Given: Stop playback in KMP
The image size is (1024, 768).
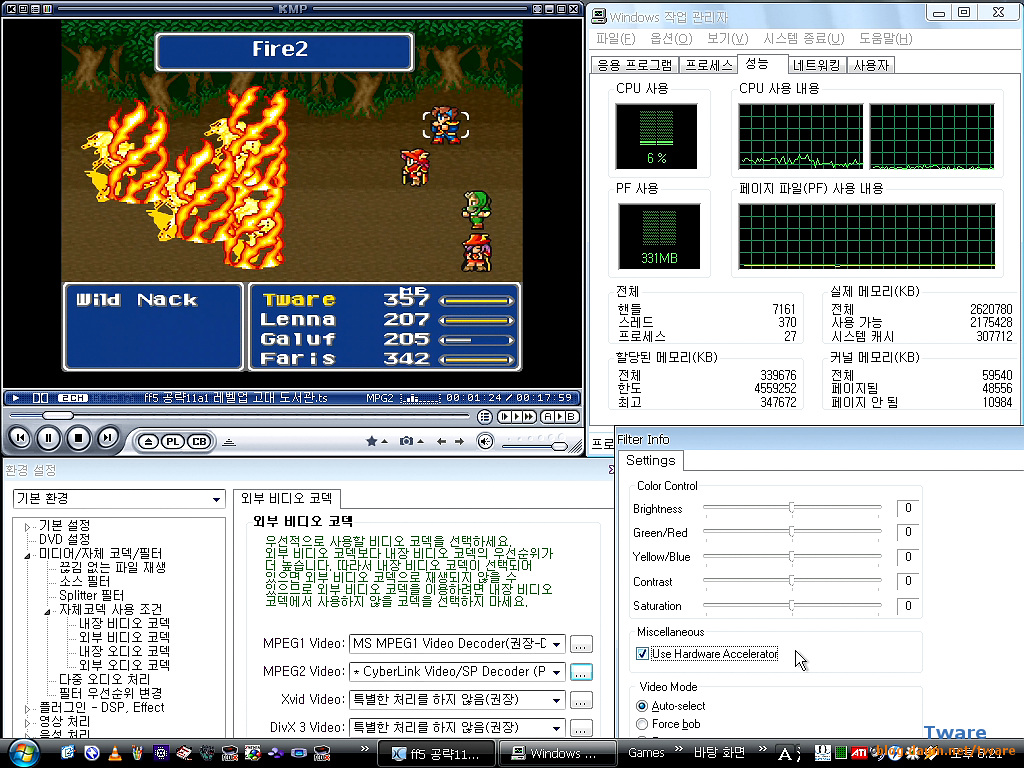Looking at the screenshot, I should (78, 438).
